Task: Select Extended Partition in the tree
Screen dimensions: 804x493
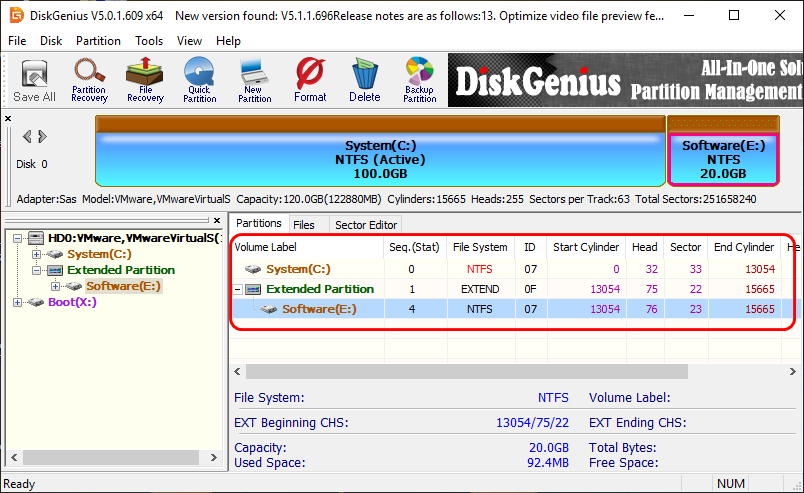Action: point(120,270)
